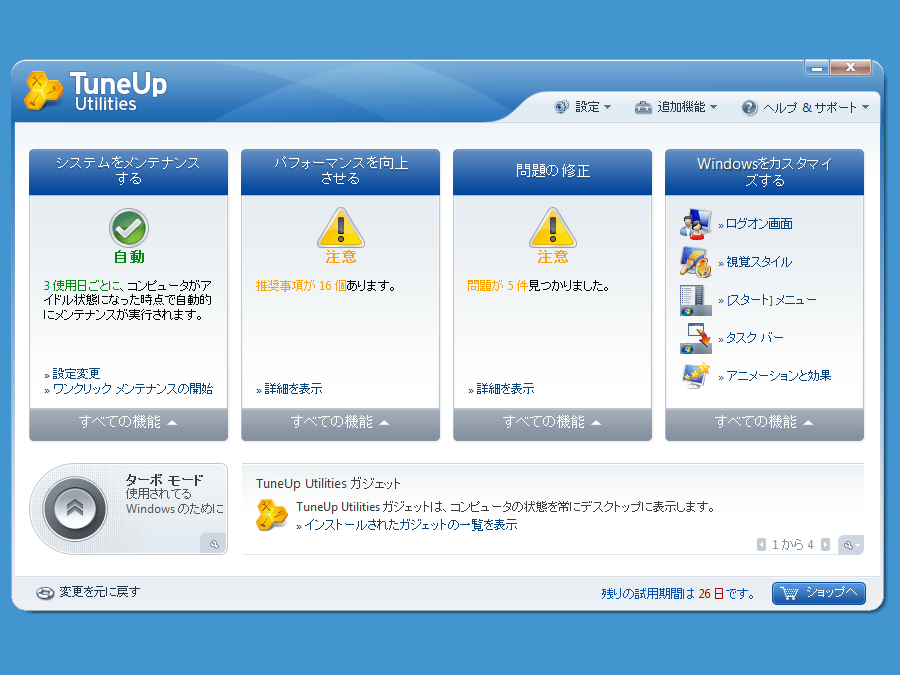Click the TuneUp gadget gears icon
Image resolution: width=900 pixels, height=675 pixels.
271,515
